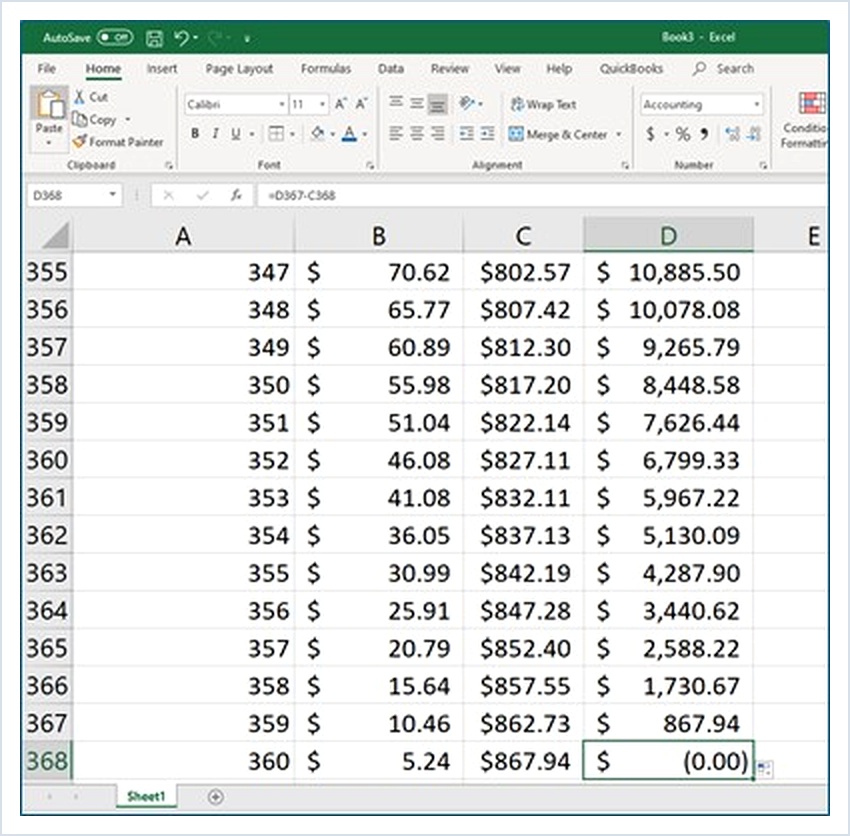This screenshot has width=850, height=836.
Task: Click the Center horizontal alignment icon
Action: 416,133
